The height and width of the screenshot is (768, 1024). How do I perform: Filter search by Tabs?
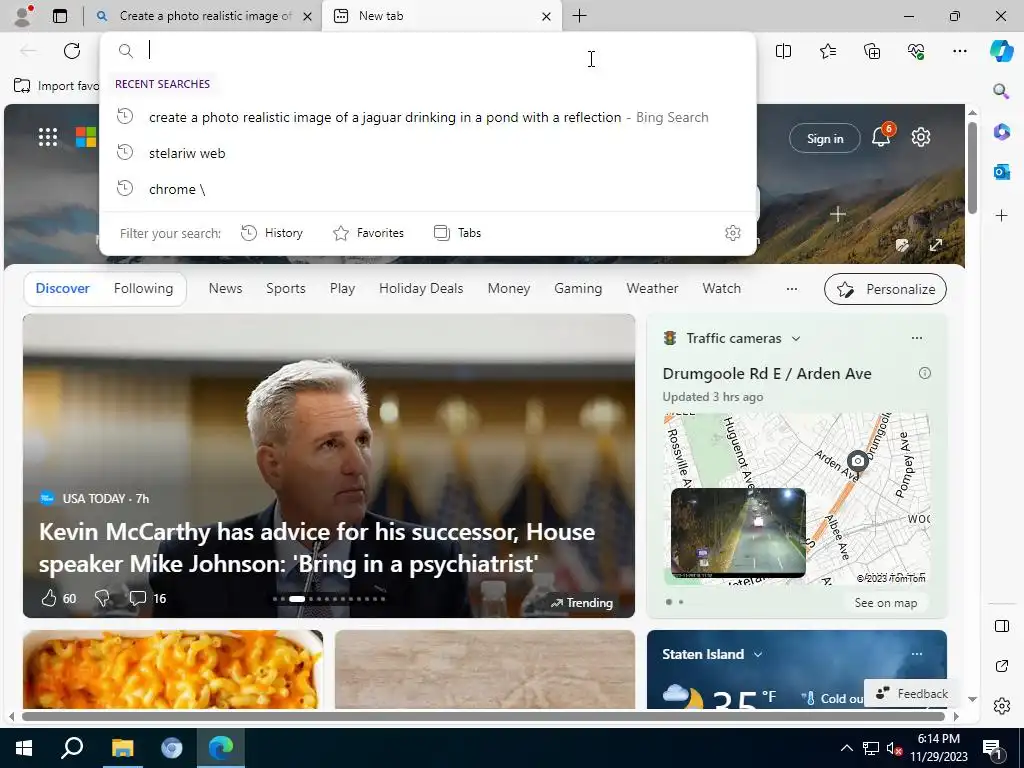click(458, 233)
